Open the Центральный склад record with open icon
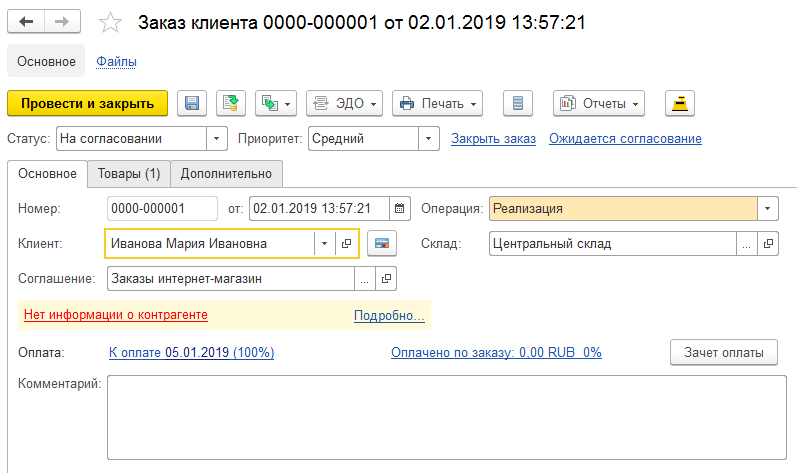The image size is (797, 473). (x=768, y=243)
